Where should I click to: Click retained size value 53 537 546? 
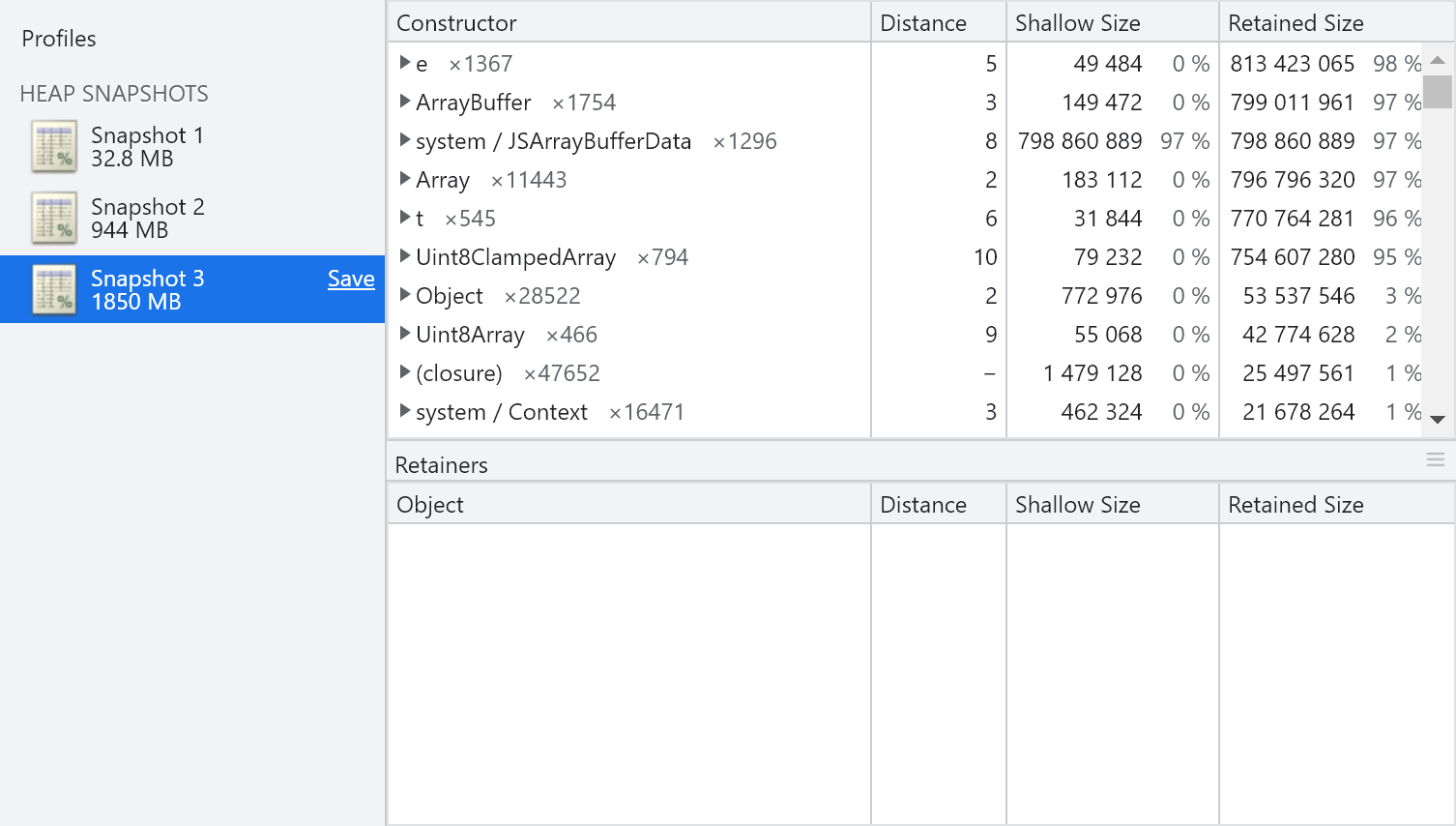click(1298, 296)
